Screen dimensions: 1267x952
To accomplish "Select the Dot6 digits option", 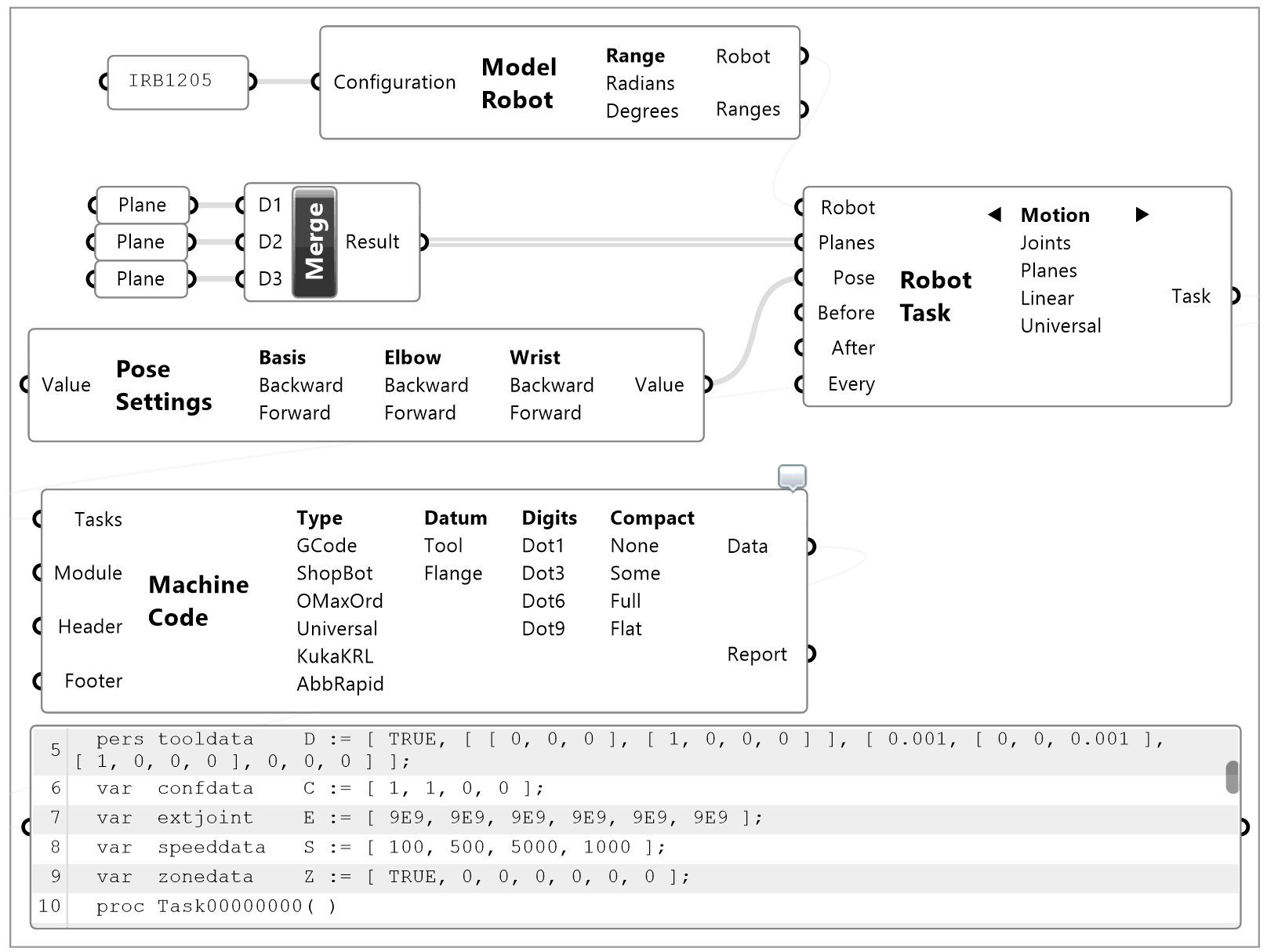I will pyautogui.click(x=543, y=601).
